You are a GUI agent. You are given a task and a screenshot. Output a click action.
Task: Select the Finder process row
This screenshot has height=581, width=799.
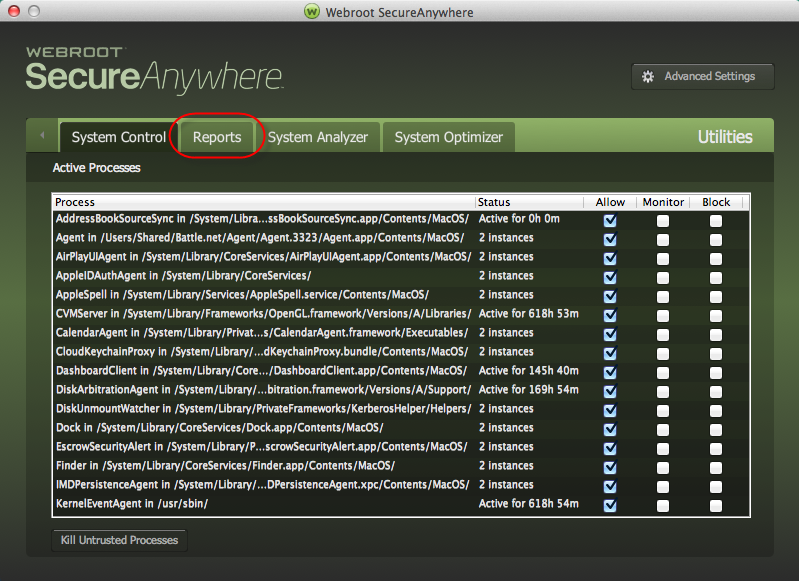coord(401,466)
